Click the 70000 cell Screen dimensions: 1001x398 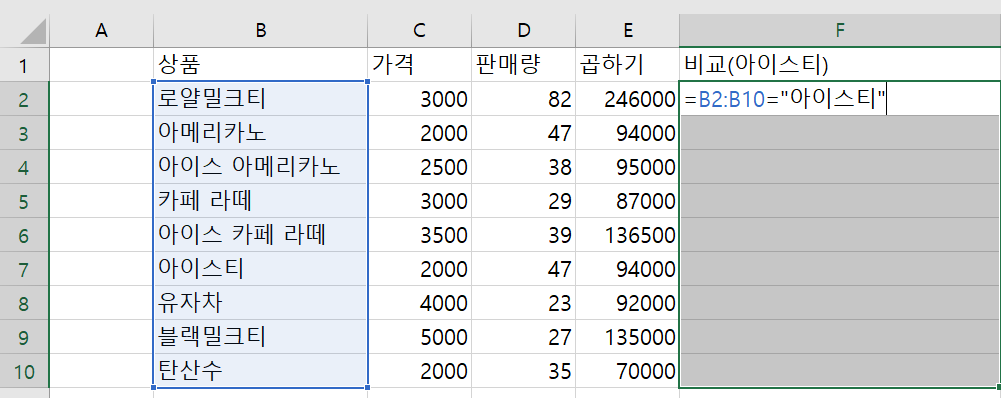click(x=628, y=371)
